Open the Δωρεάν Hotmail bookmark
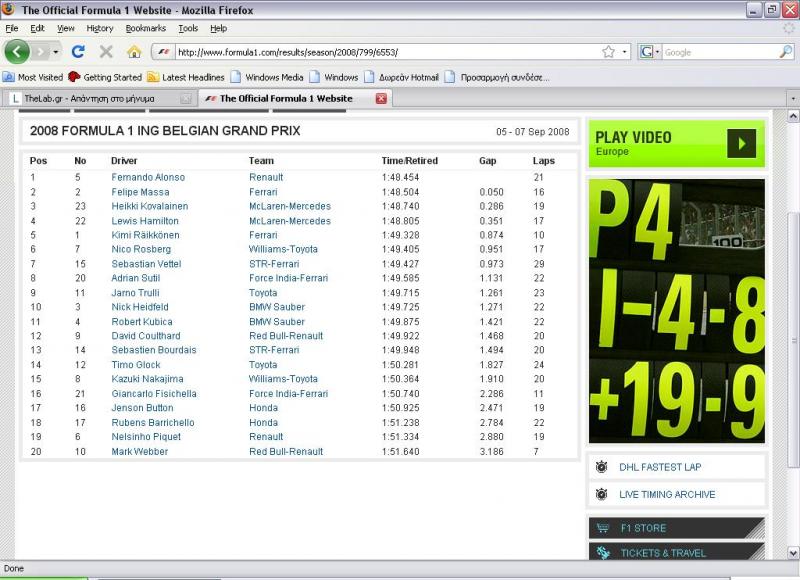The height and width of the screenshot is (580, 800). tap(401, 78)
